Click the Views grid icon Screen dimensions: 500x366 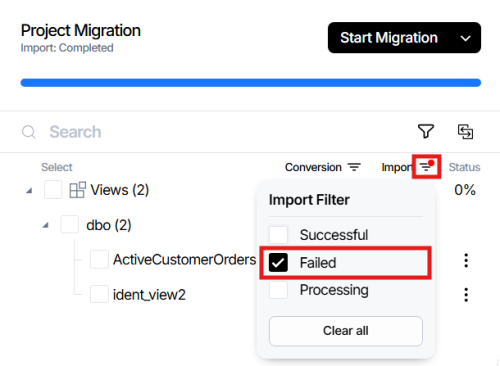(x=77, y=190)
